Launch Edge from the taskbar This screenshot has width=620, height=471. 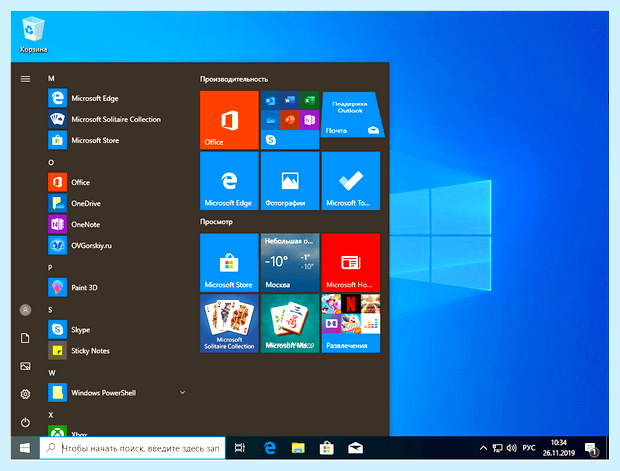tap(270, 448)
